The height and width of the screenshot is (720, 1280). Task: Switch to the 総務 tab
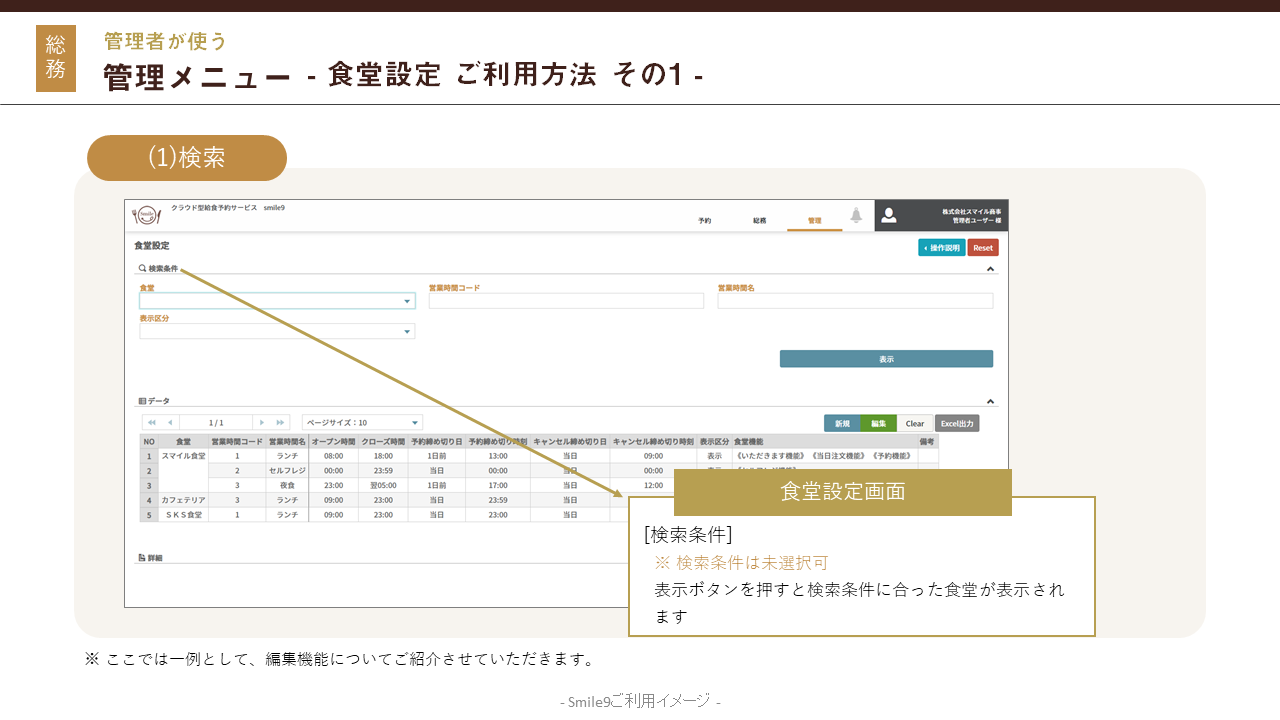coord(760,220)
